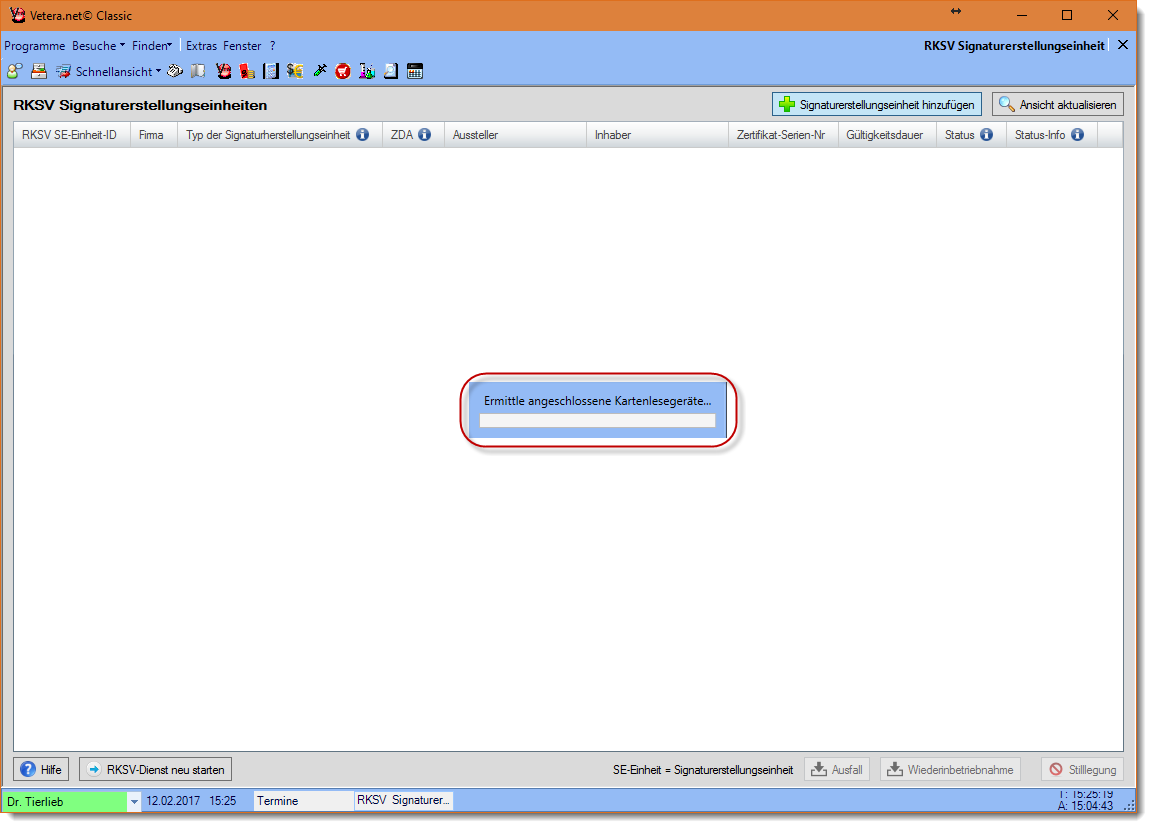This screenshot has height=828, width=1152.
Task: Click the dollar-euro currency icon
Action: [295, 71]
